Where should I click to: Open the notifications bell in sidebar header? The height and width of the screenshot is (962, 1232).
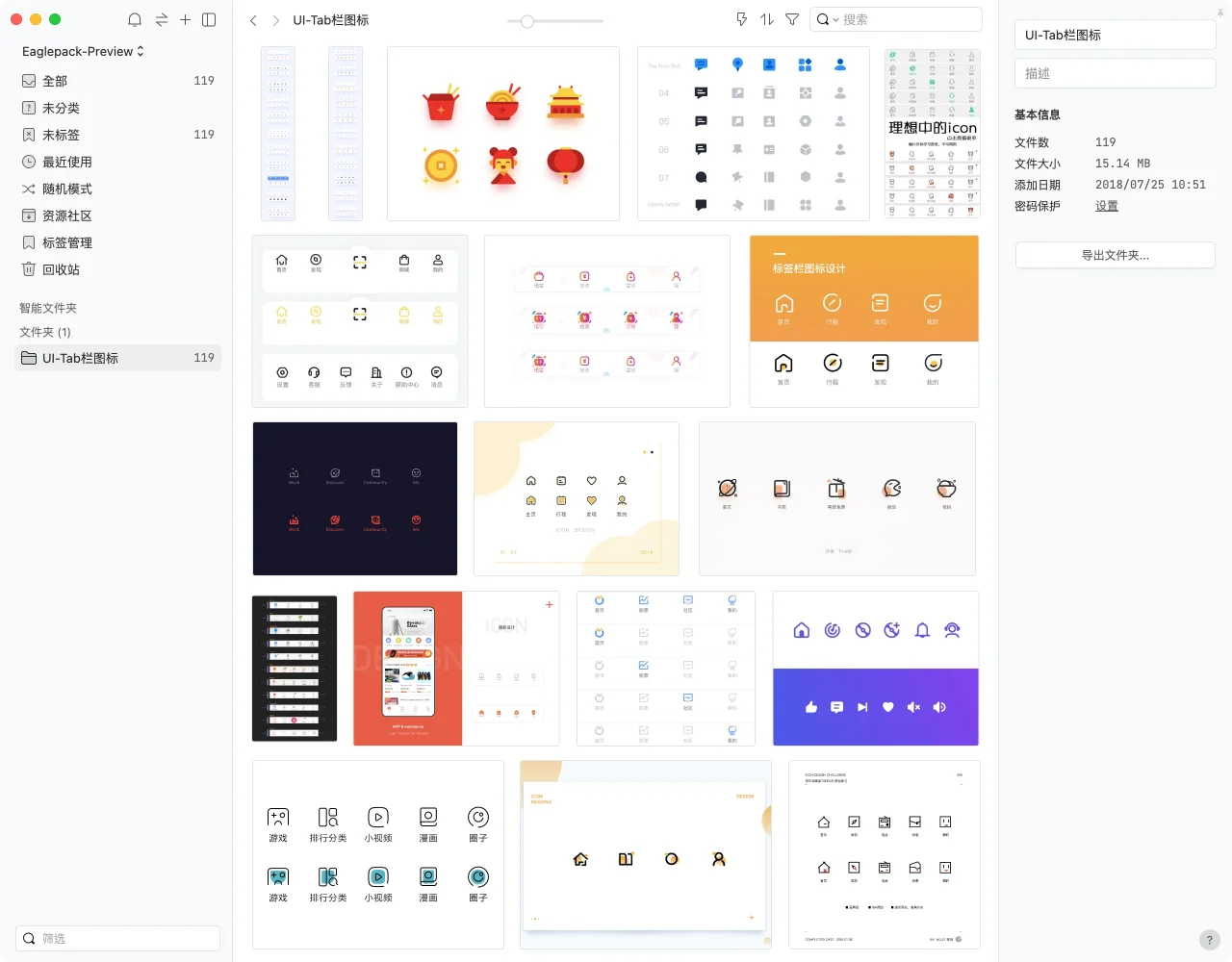(135, 19)
